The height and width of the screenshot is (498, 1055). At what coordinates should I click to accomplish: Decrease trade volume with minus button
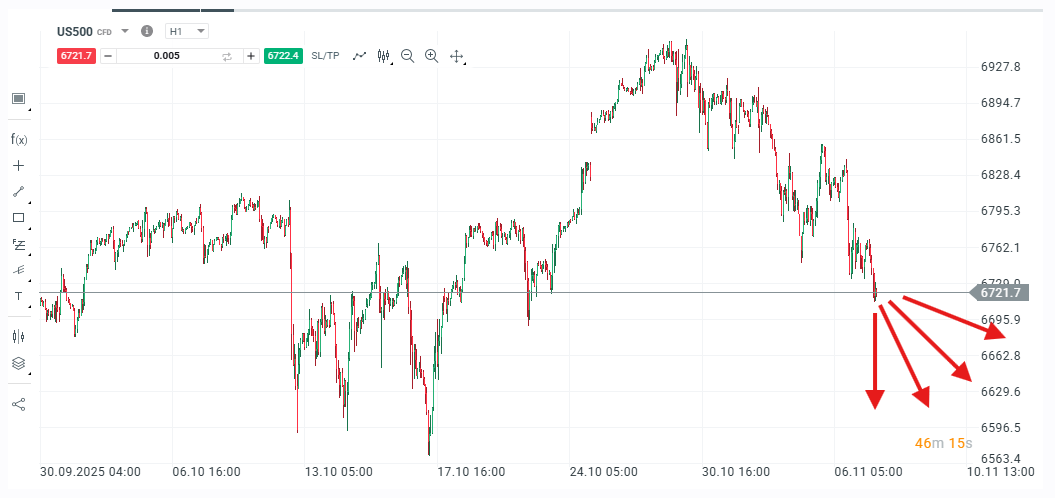(x=108, y=56)
